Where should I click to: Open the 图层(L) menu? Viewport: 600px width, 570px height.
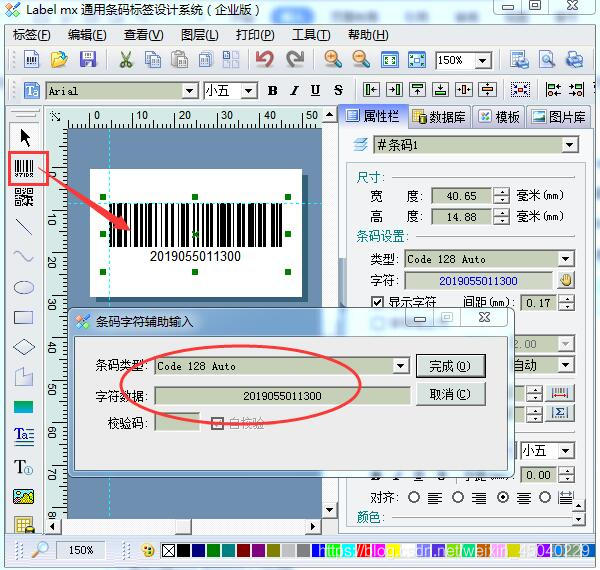[199, 35]
